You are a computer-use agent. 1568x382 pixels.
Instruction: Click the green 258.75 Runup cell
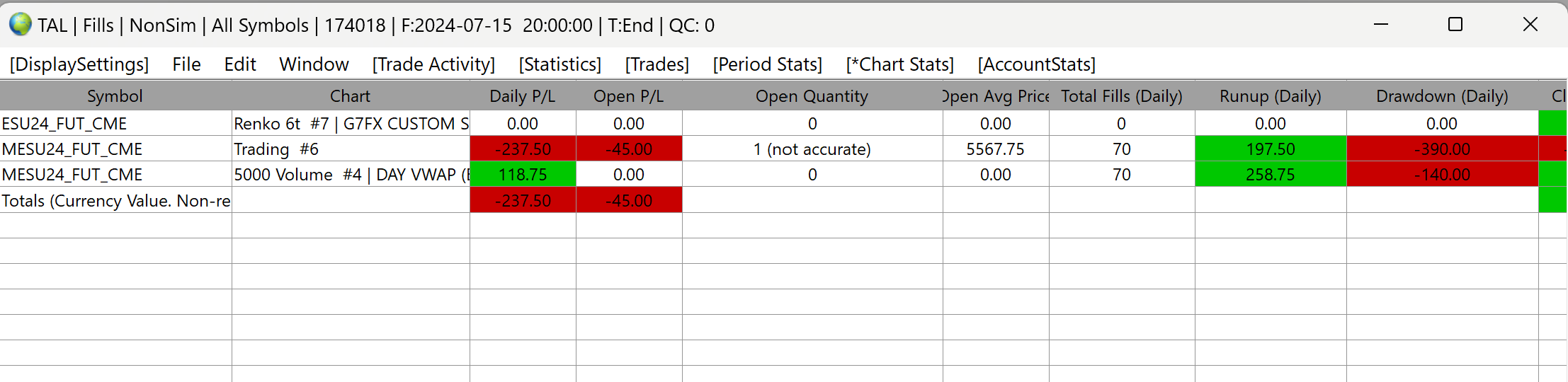click(1270, 175)
